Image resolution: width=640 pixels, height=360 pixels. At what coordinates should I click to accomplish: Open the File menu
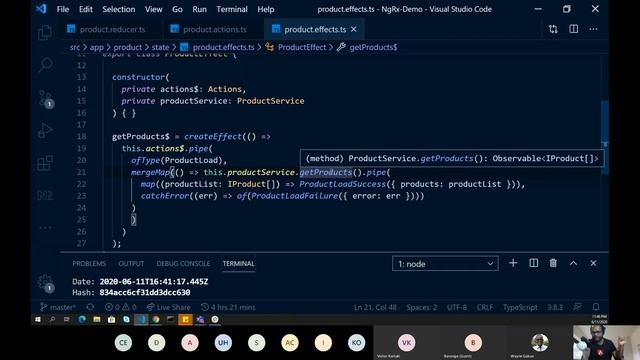63,9
